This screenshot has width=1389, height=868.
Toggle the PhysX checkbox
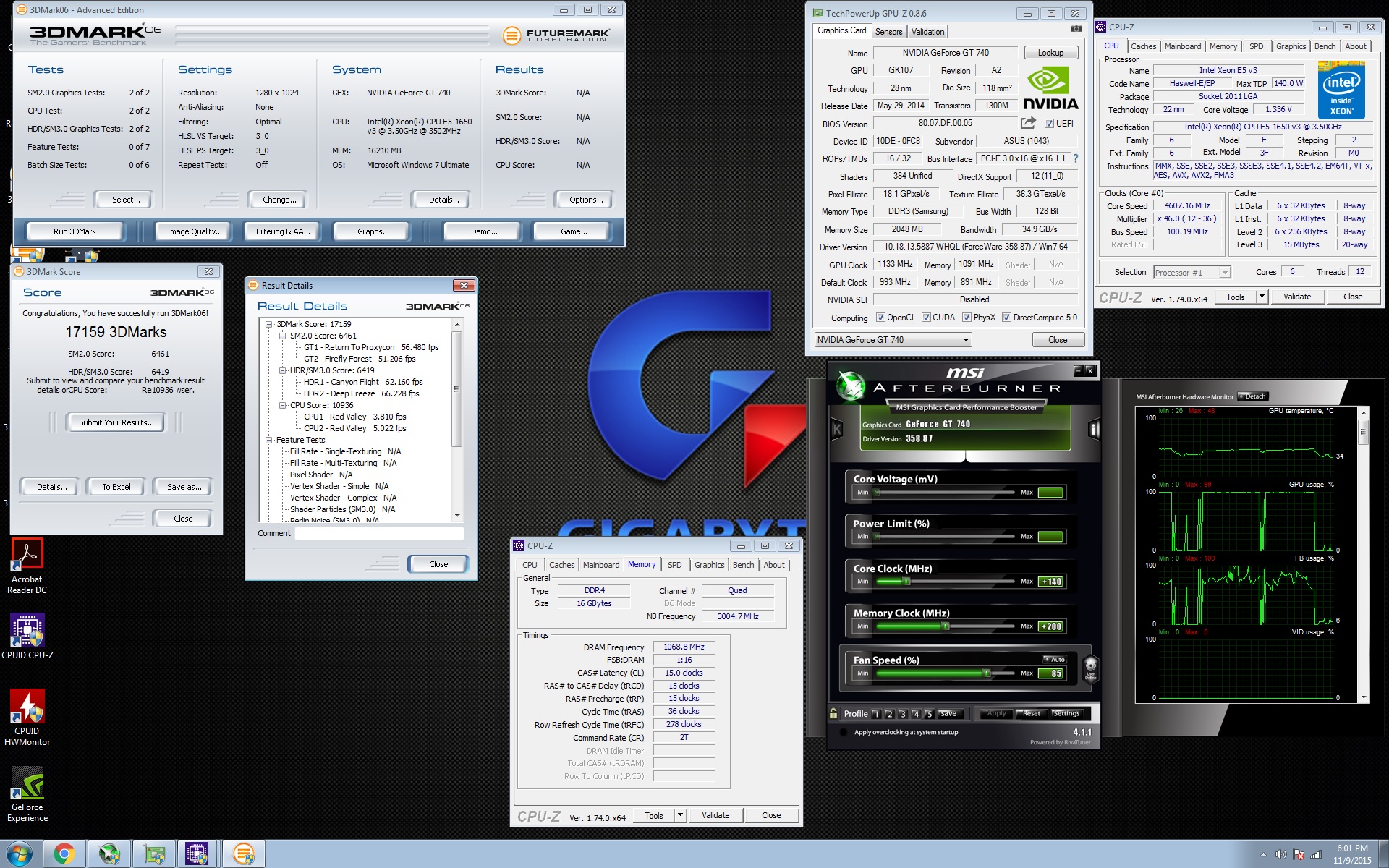click(x=967, y=318)
